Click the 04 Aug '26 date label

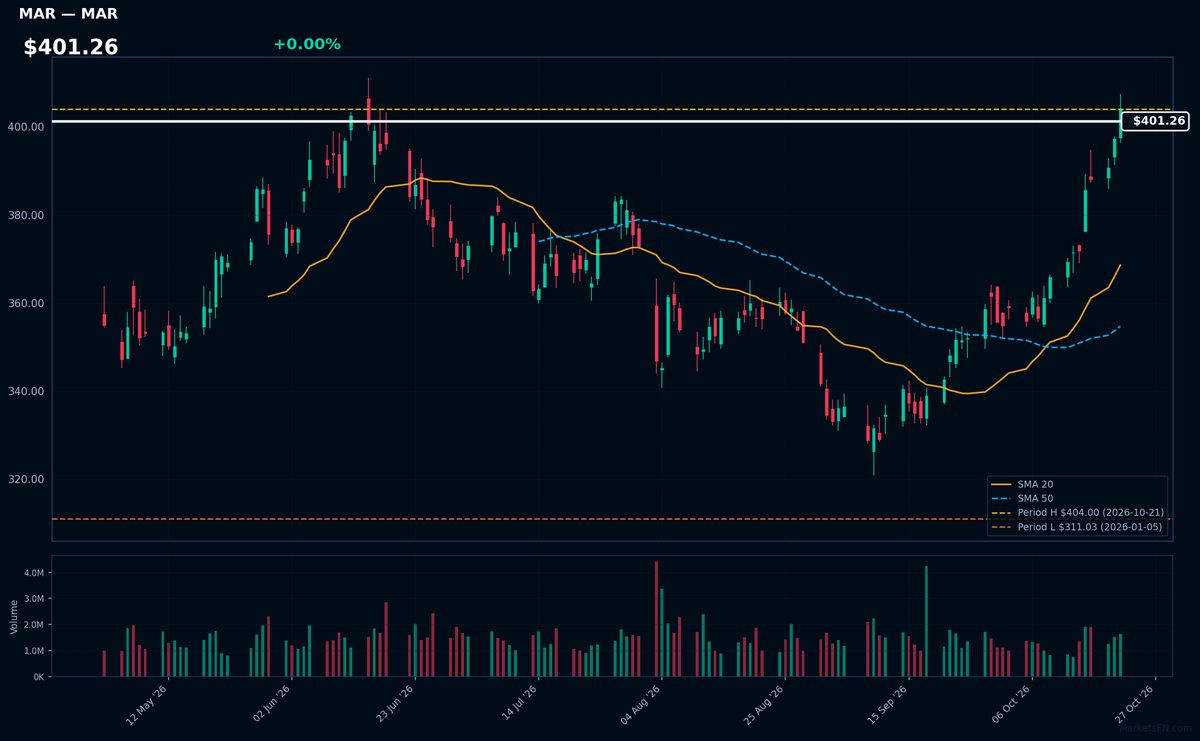pyautogui.click(x=641, y=704)
